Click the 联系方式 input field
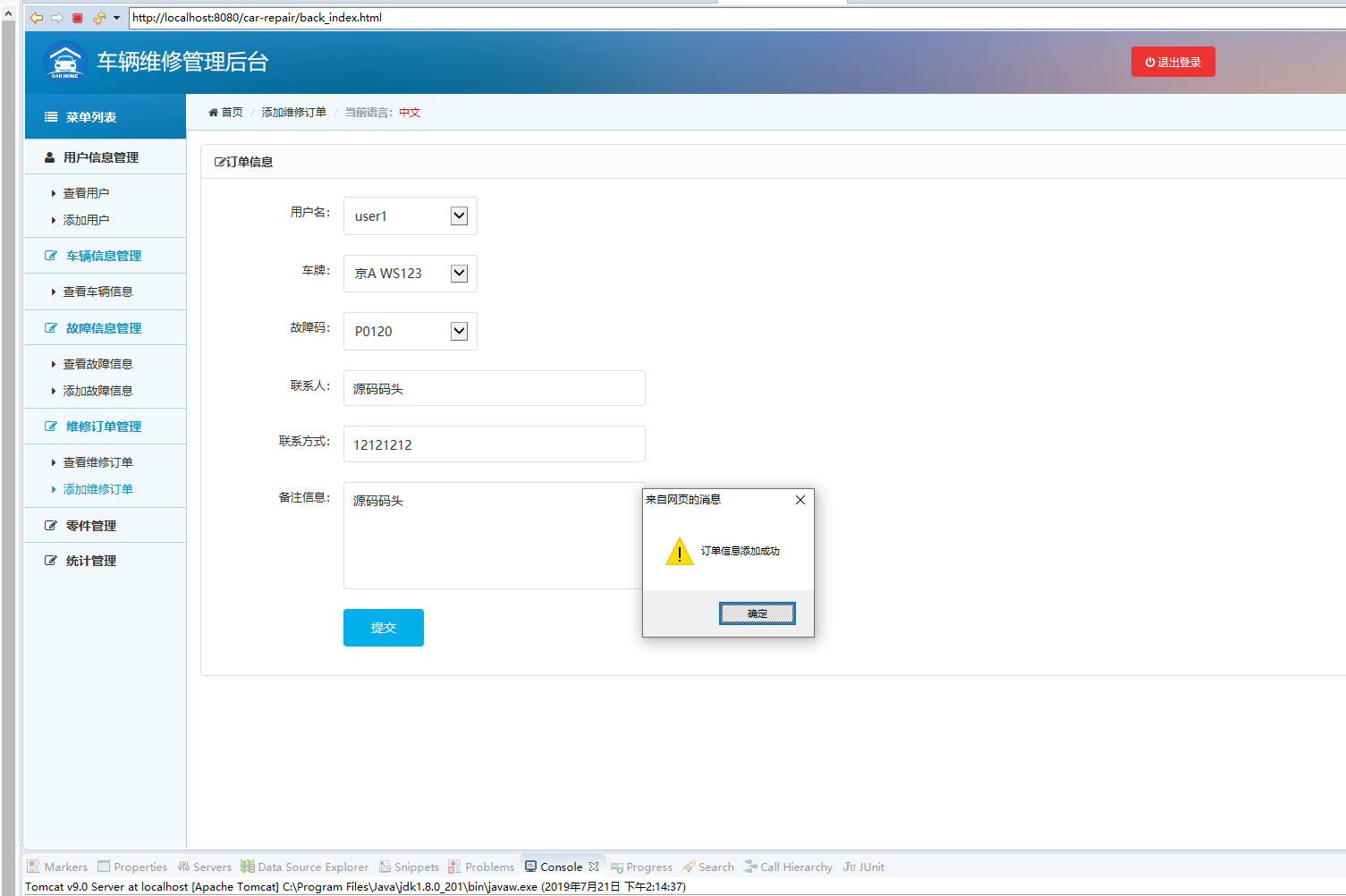 coord(495,444)
